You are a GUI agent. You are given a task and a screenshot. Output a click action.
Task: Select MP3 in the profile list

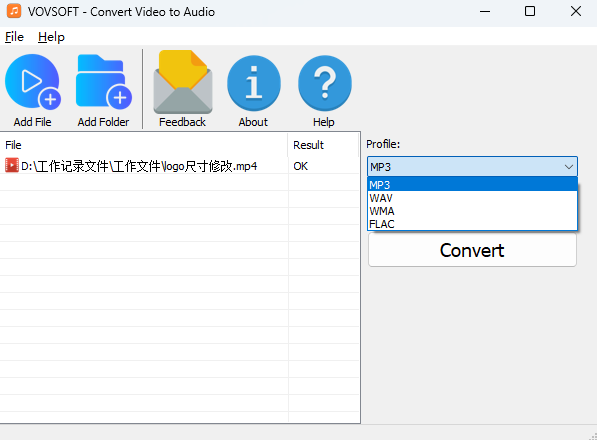click(472, 185)
